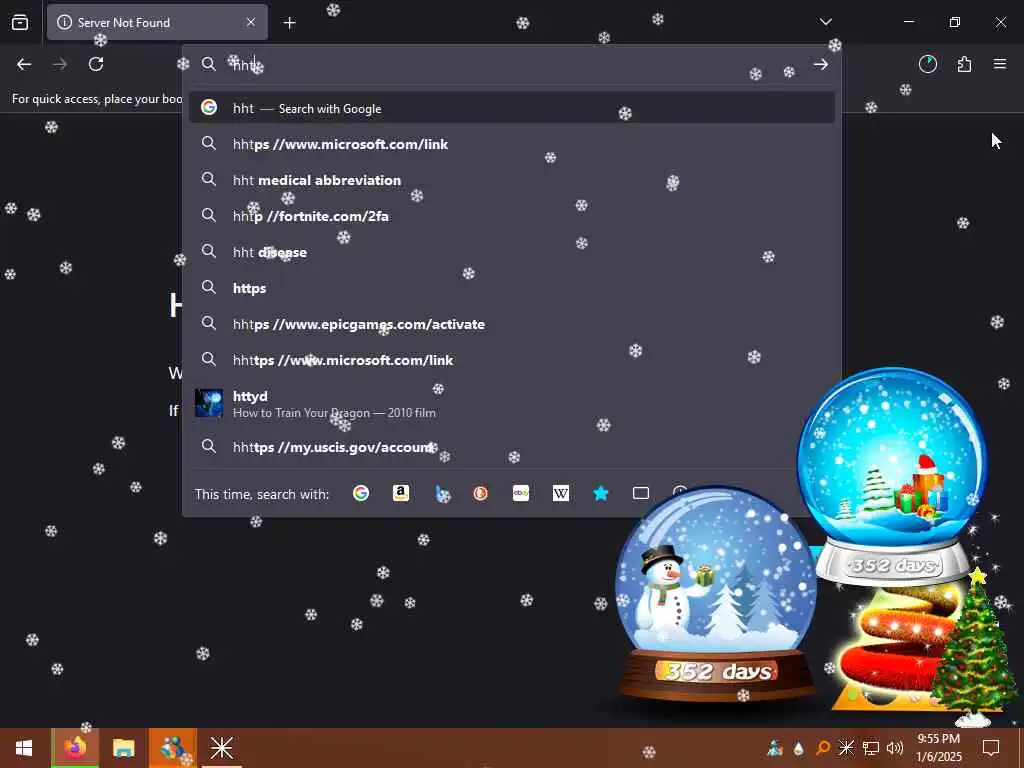Pick 'hhttps //www.microsoft.com/link' suggestion
Image resolution: width=1024 pixels, height=768 pixels.
511,359
